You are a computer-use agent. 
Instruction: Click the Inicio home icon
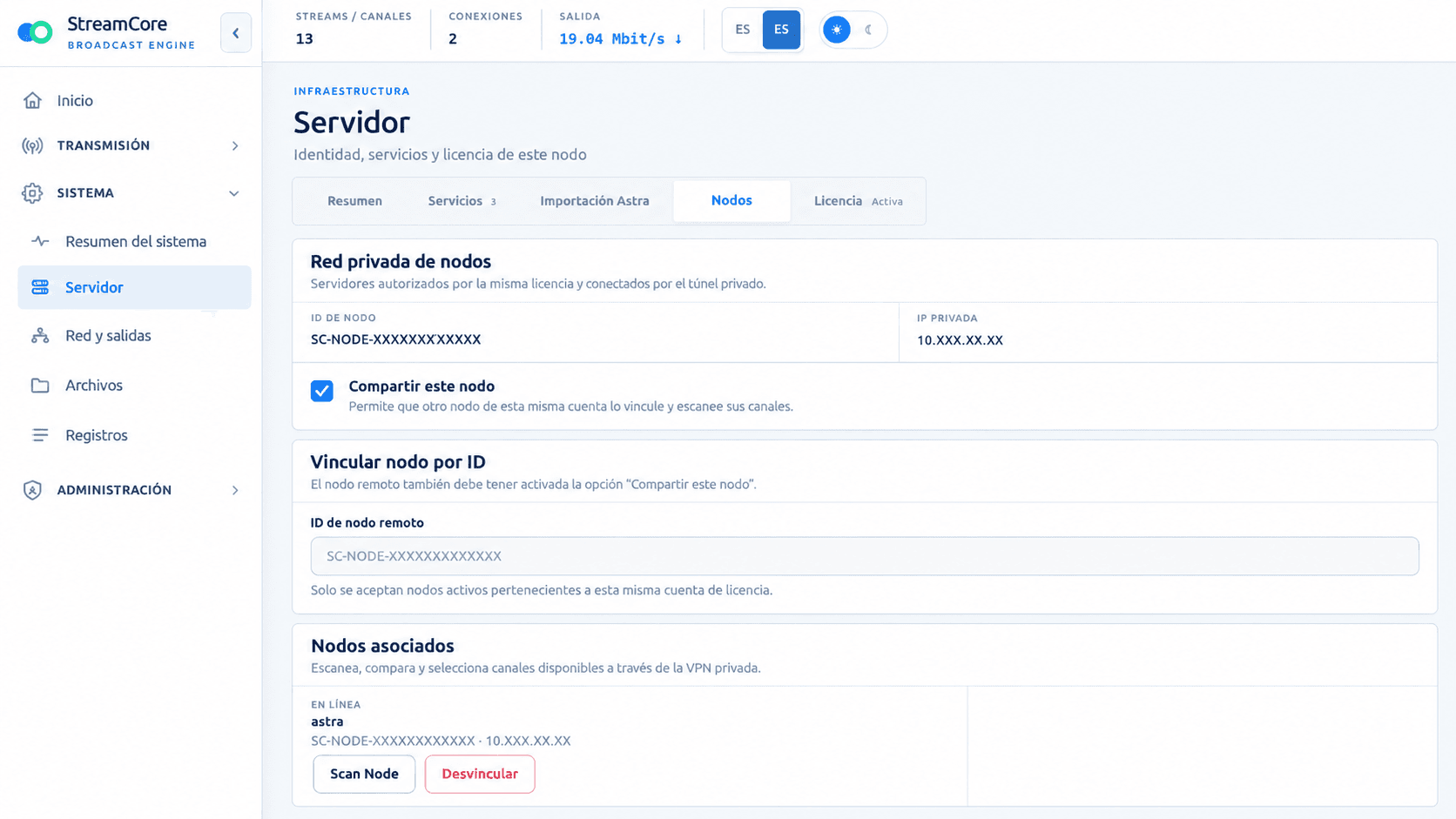click(x=32, y=101)
